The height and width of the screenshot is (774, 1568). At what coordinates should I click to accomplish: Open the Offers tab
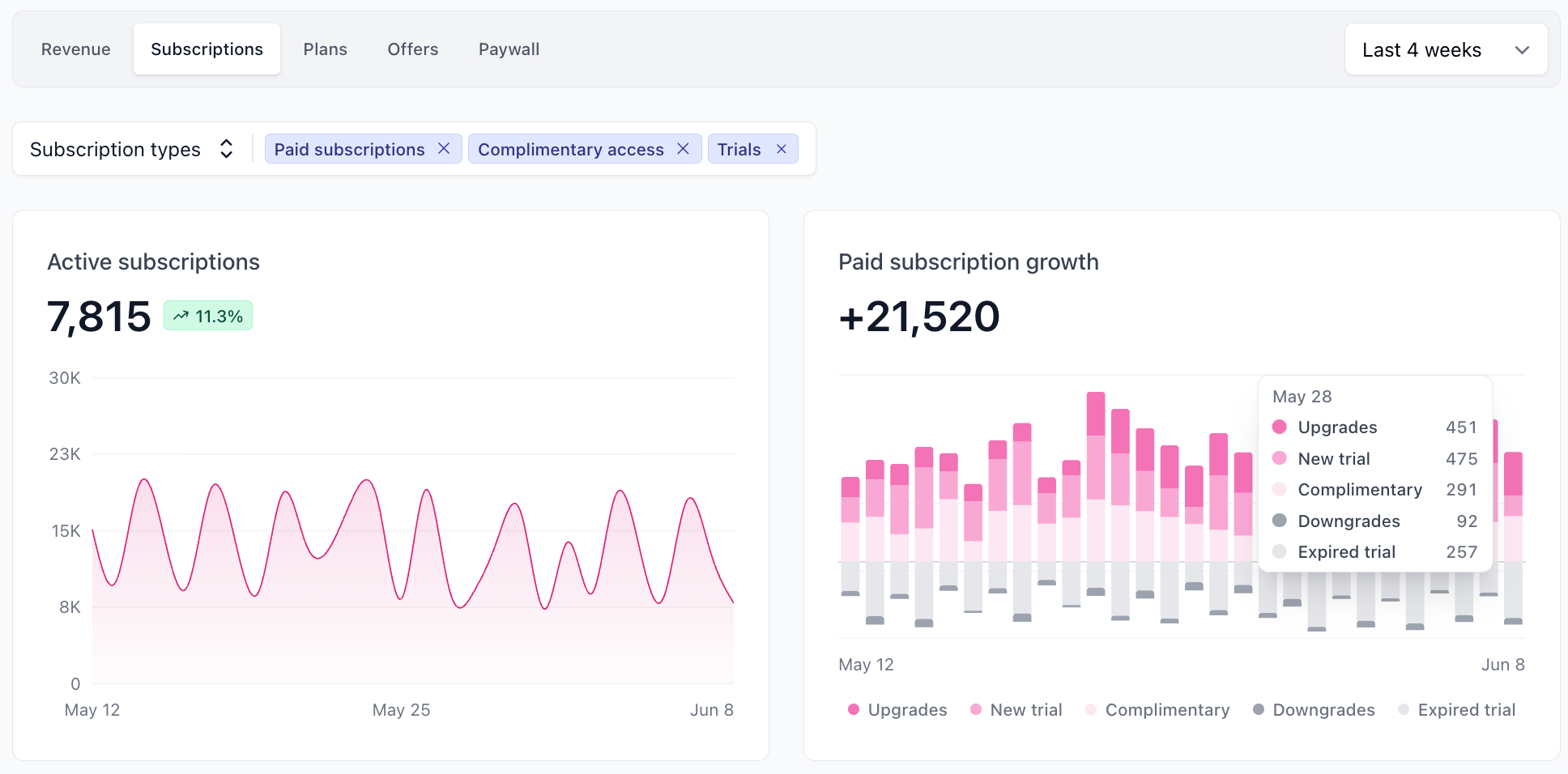(413, 49)
